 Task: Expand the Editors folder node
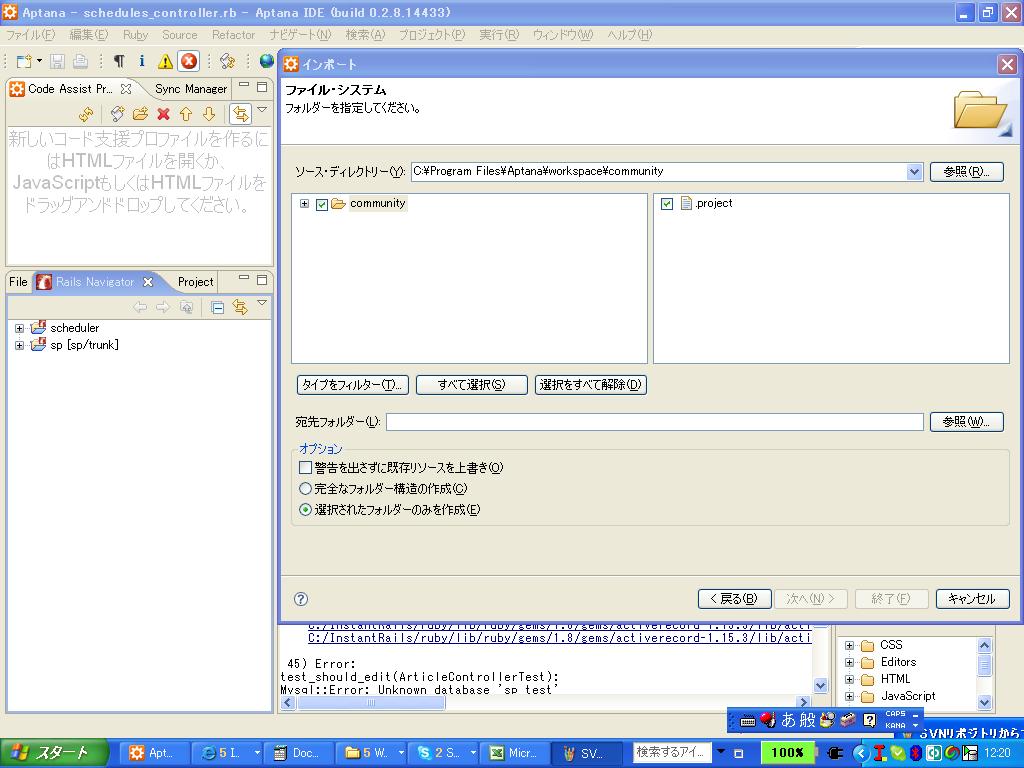pyautogui.click(x=850, y=663)
